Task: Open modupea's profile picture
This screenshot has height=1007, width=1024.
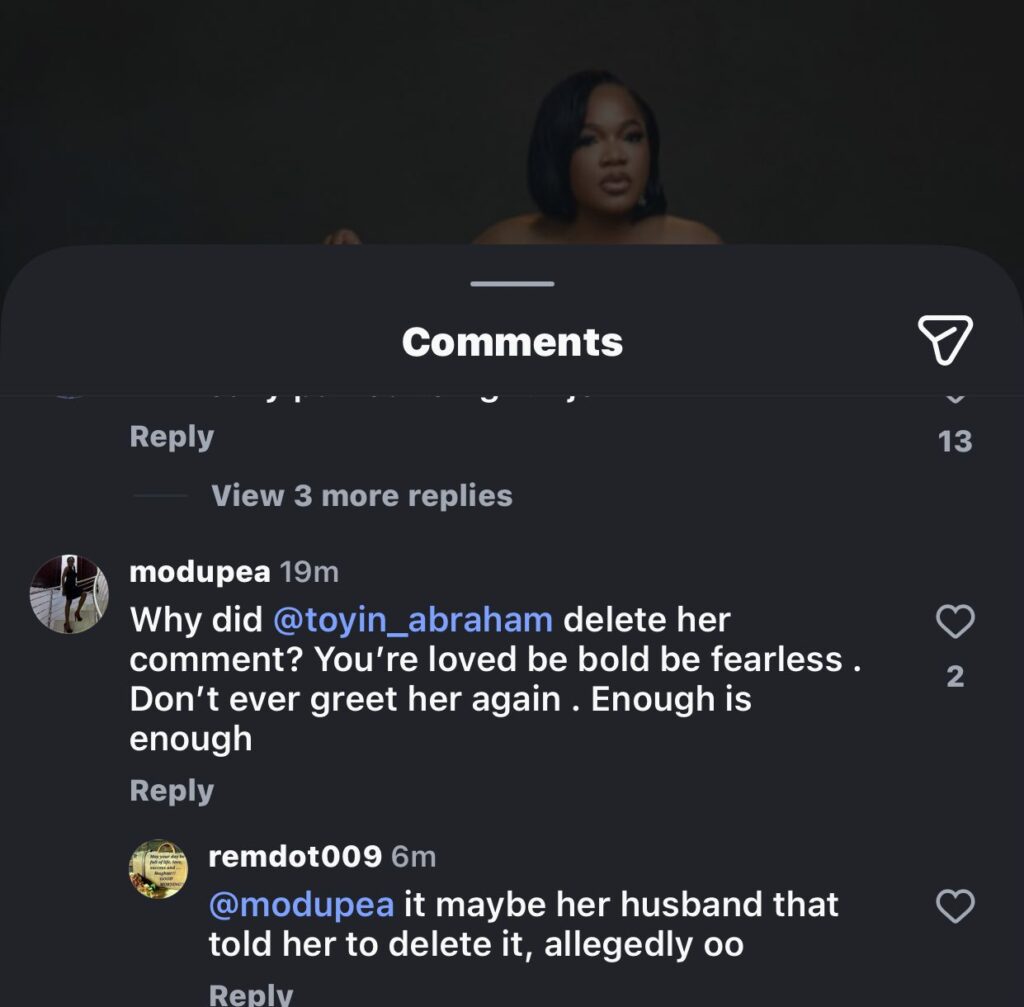Action: point(68,594)
